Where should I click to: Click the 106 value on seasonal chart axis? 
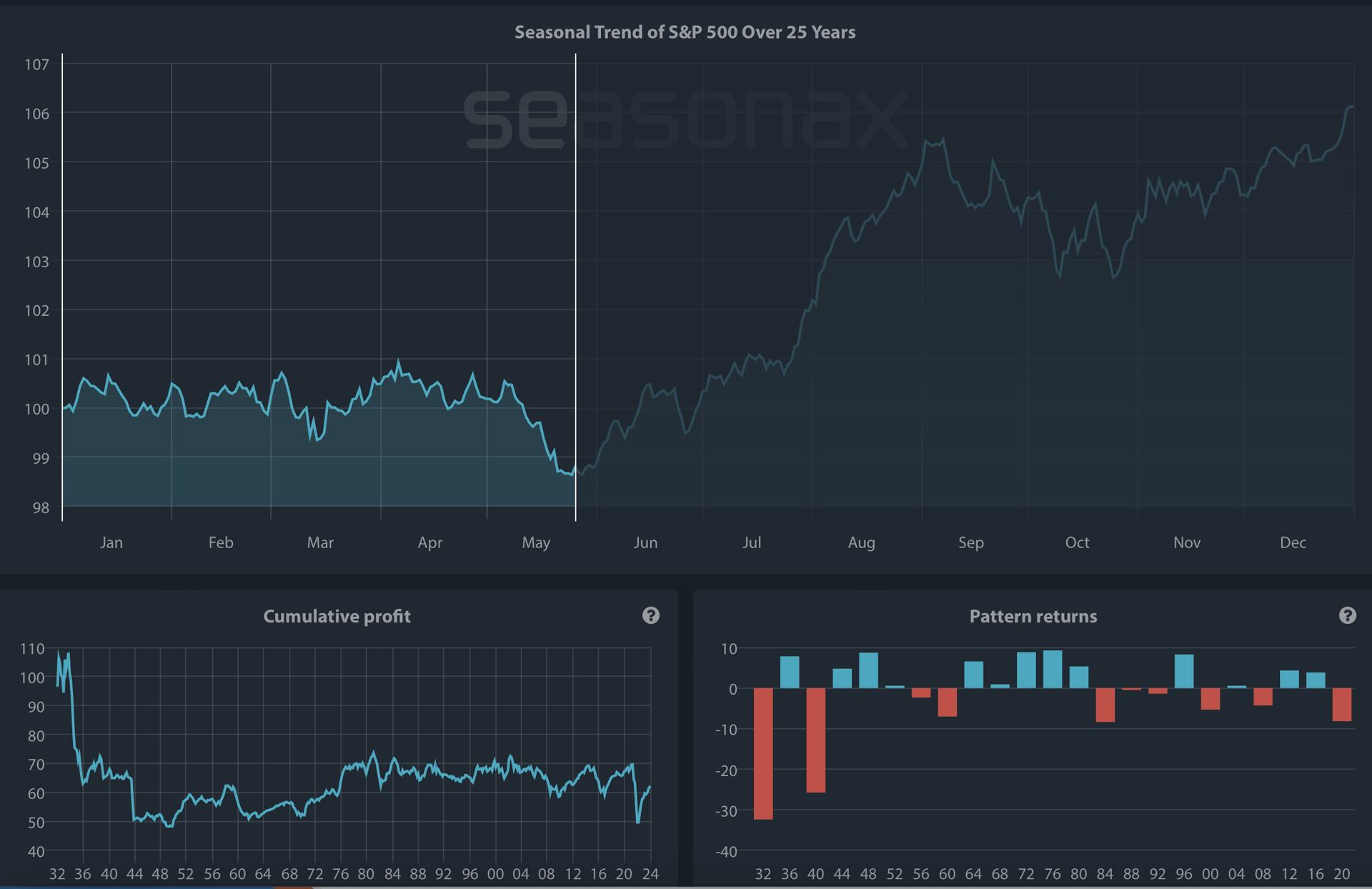coord(36,114)
